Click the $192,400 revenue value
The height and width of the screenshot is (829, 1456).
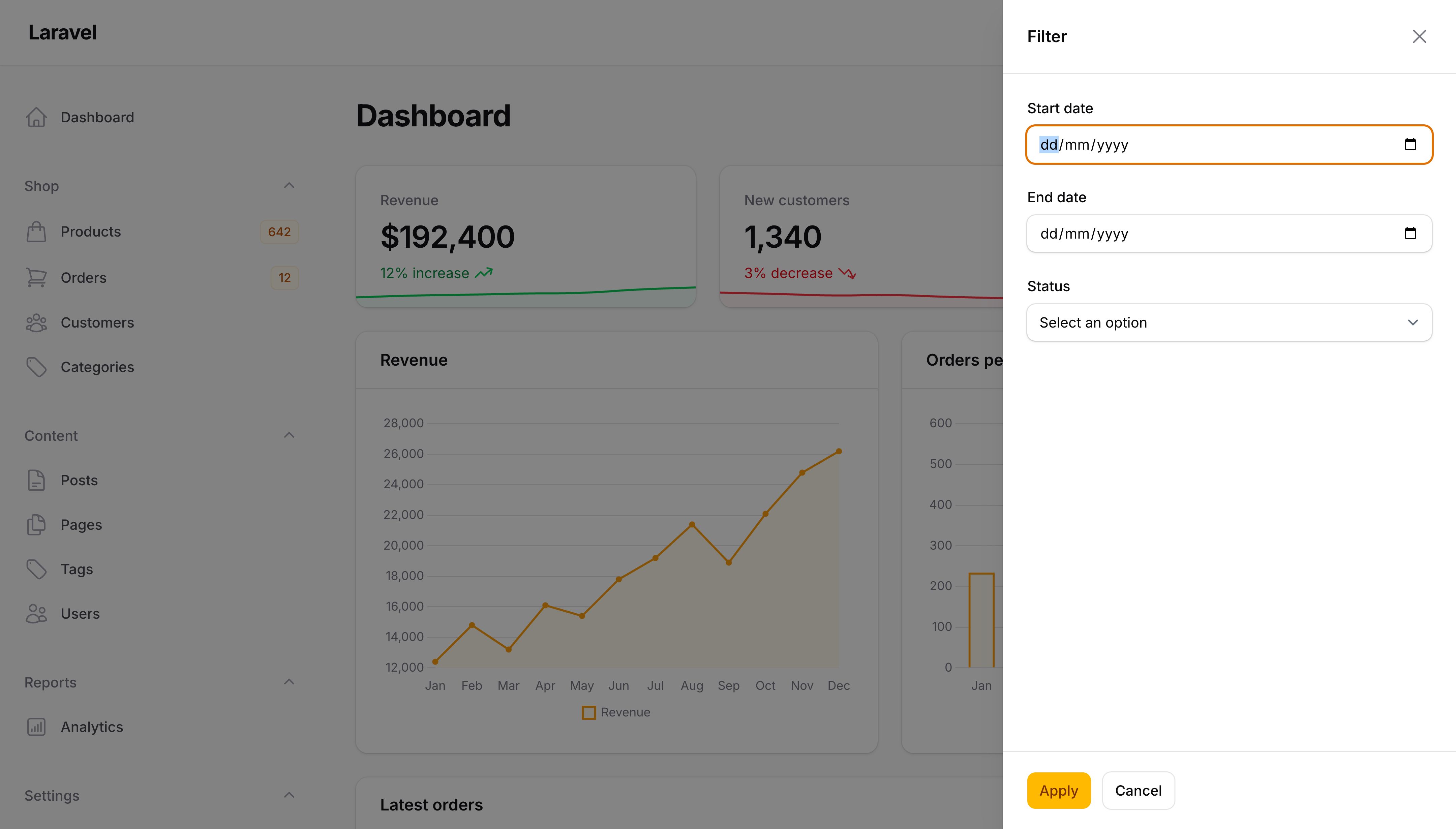point(448,237)
